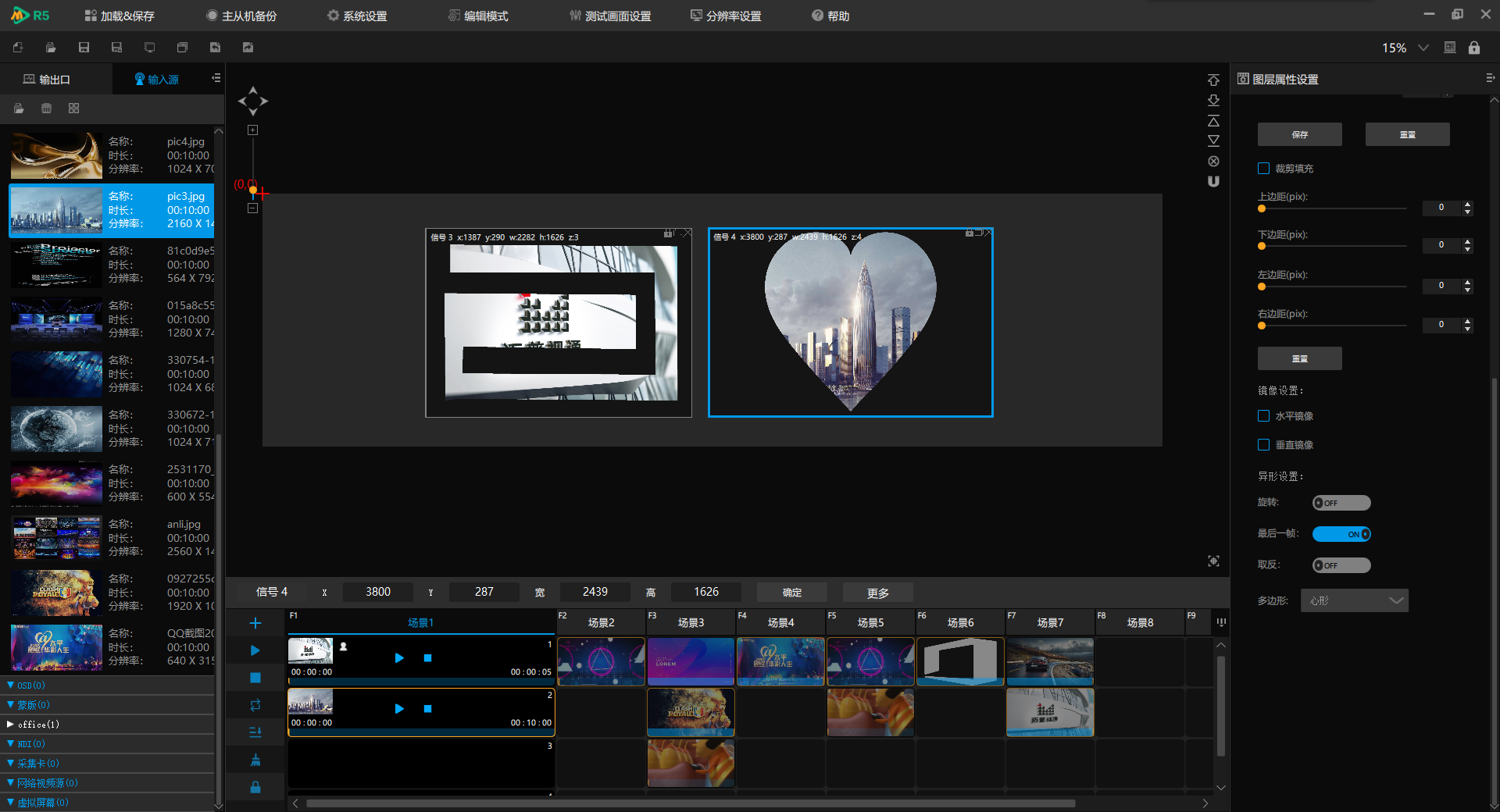Click the 下边距 bottom margin slider handle
This screenshot has height=812, width=1500.
point(1262,246)
